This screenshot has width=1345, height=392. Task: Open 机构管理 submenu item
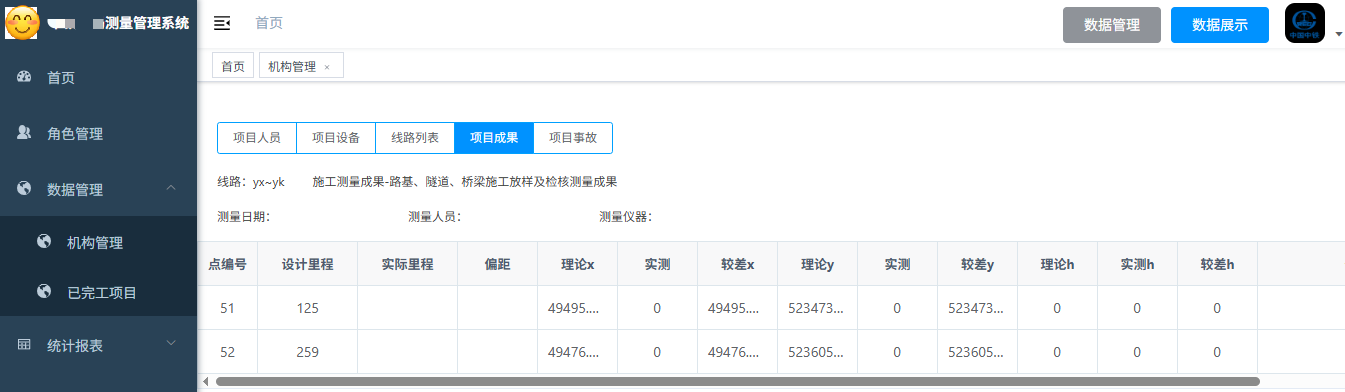(99, 242)
